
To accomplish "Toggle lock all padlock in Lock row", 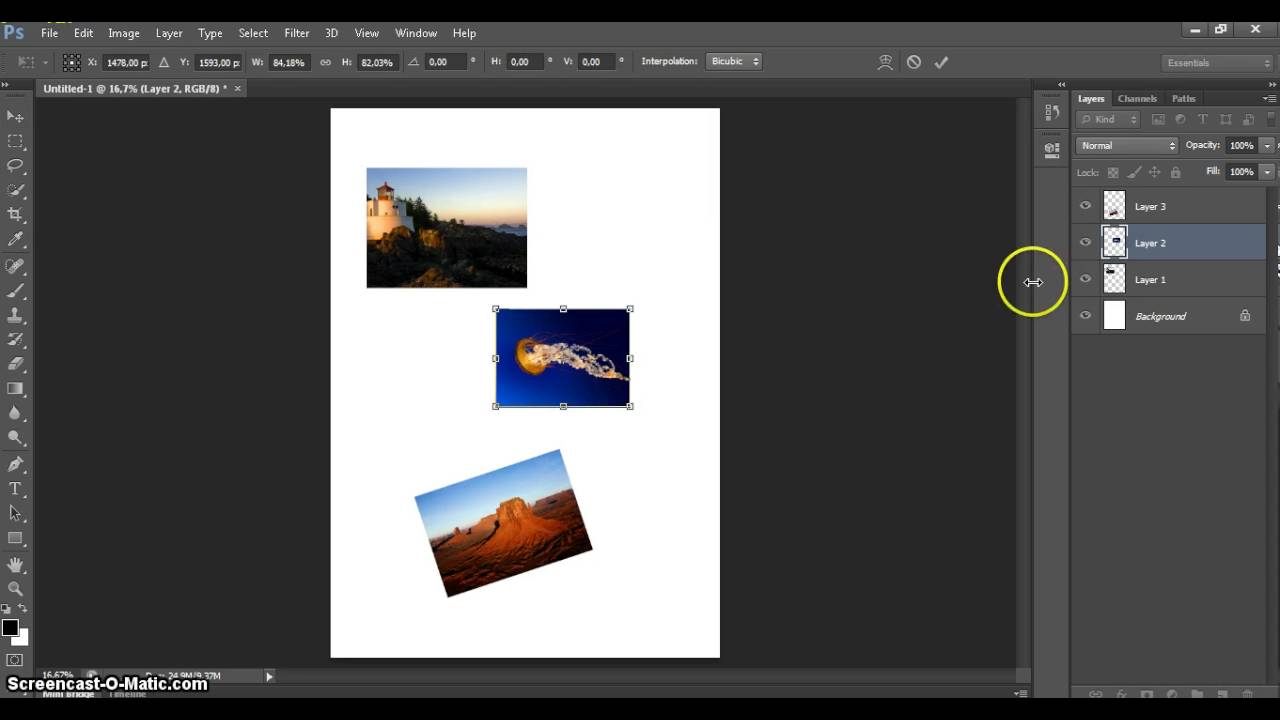I will (x=1176, y=172).
